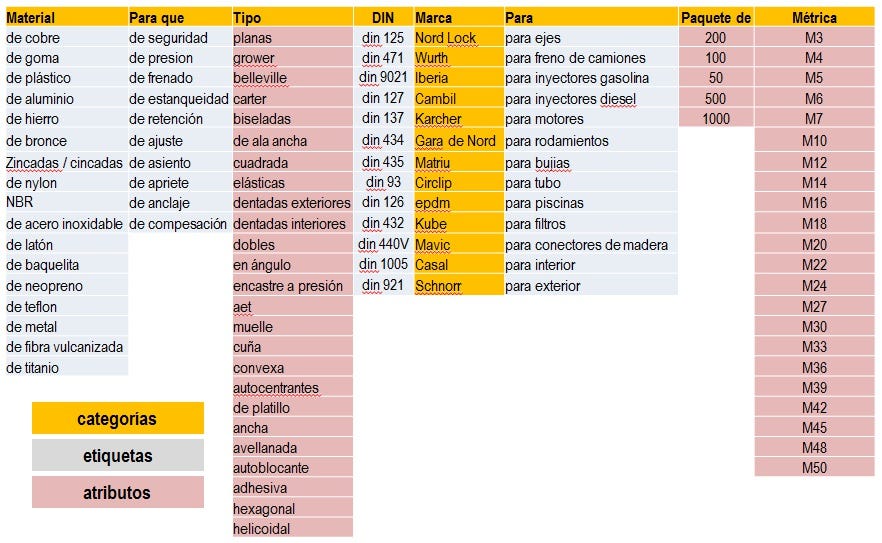Click the 'de titanio' material cell

(66, 367)
